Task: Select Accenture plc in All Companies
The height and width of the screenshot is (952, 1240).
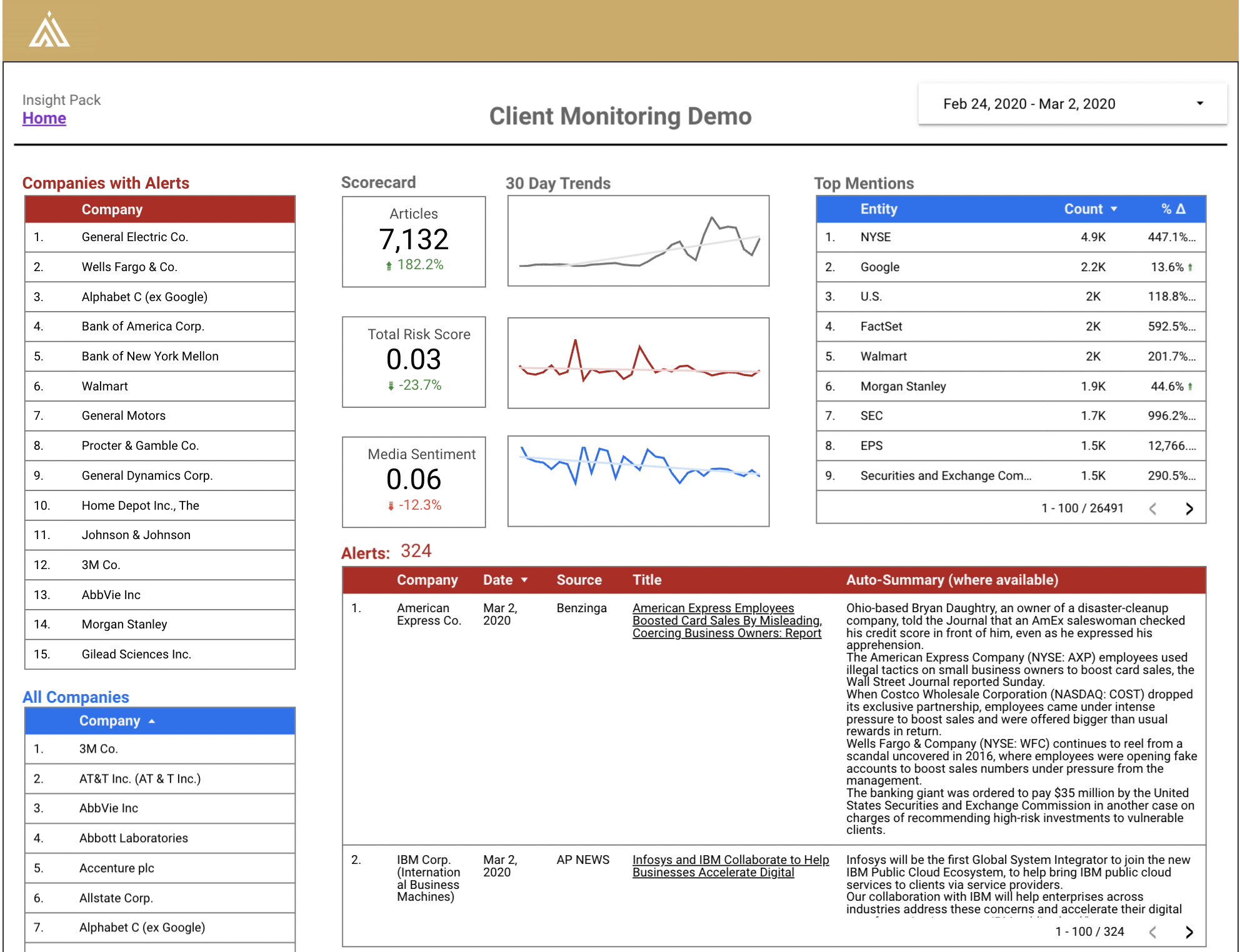Action: tap(160, 868)
